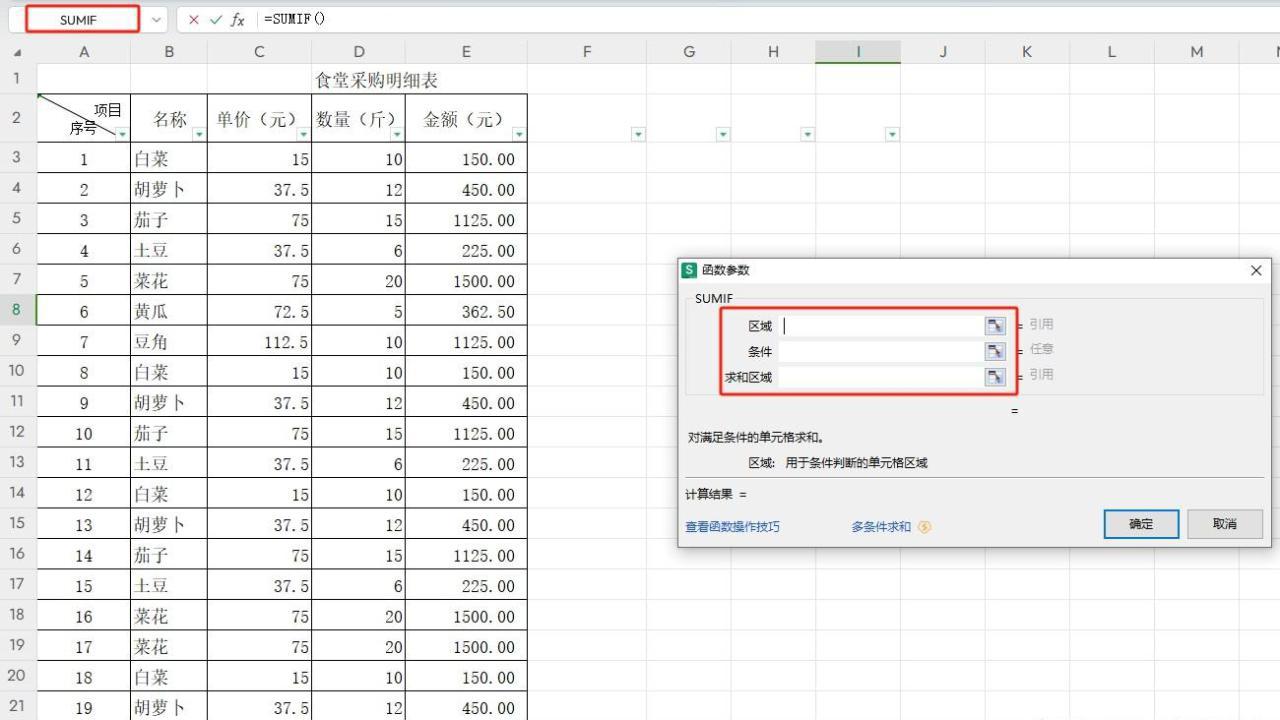Screen dimensions: 1280x720
Task: Close the 函数参数 dialog
Action: [x=1256, y=270]
